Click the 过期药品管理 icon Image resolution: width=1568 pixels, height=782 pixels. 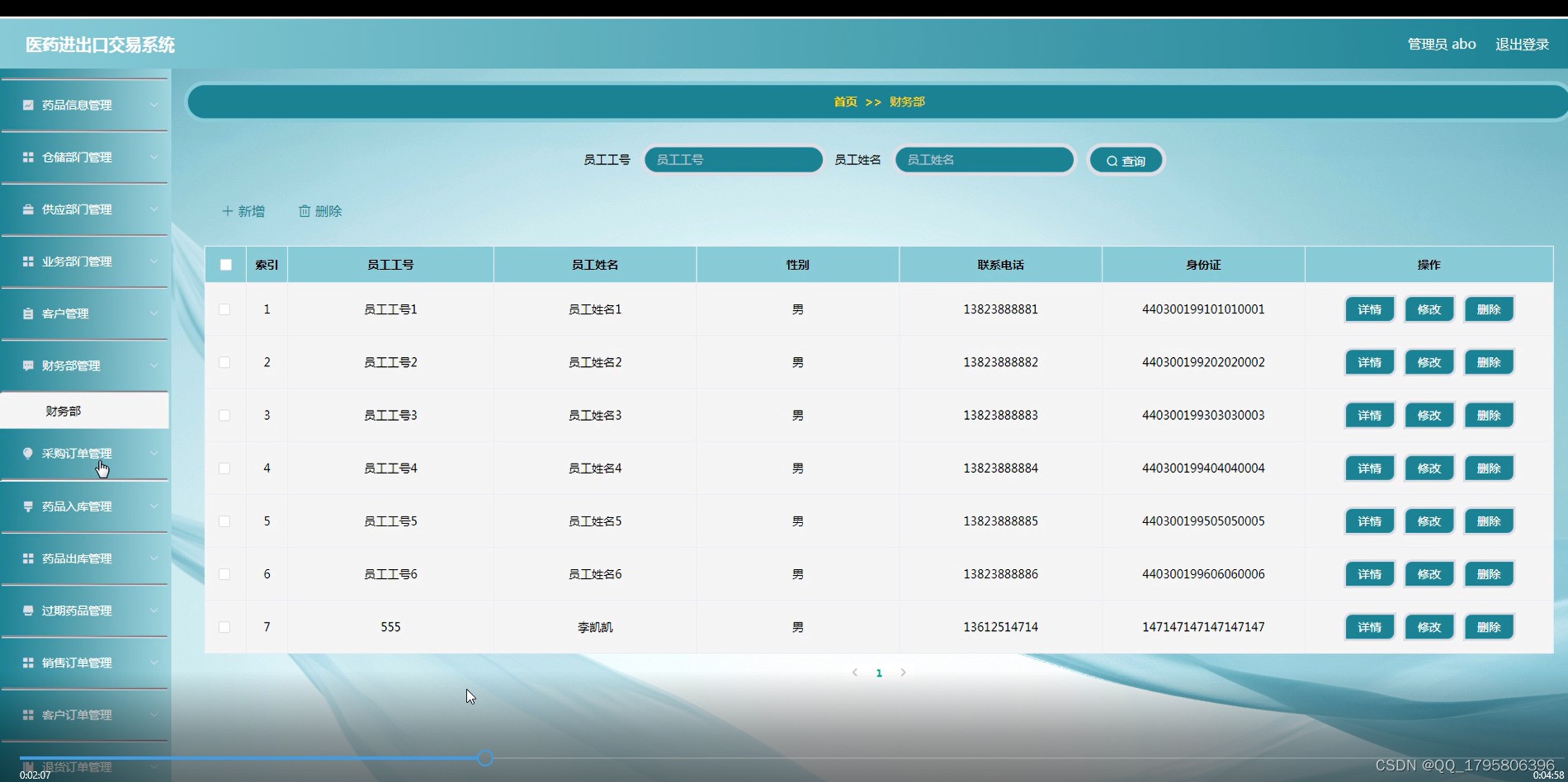click(28, 610)
